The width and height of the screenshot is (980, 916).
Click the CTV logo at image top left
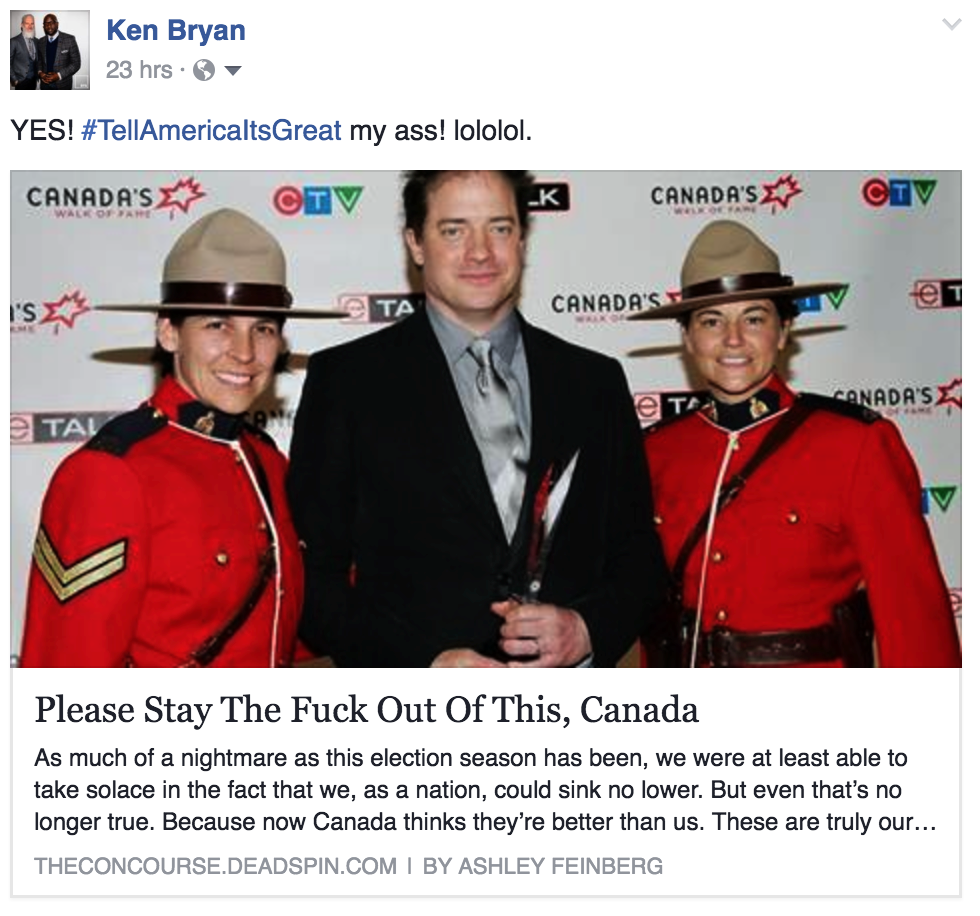pos(318,201)
